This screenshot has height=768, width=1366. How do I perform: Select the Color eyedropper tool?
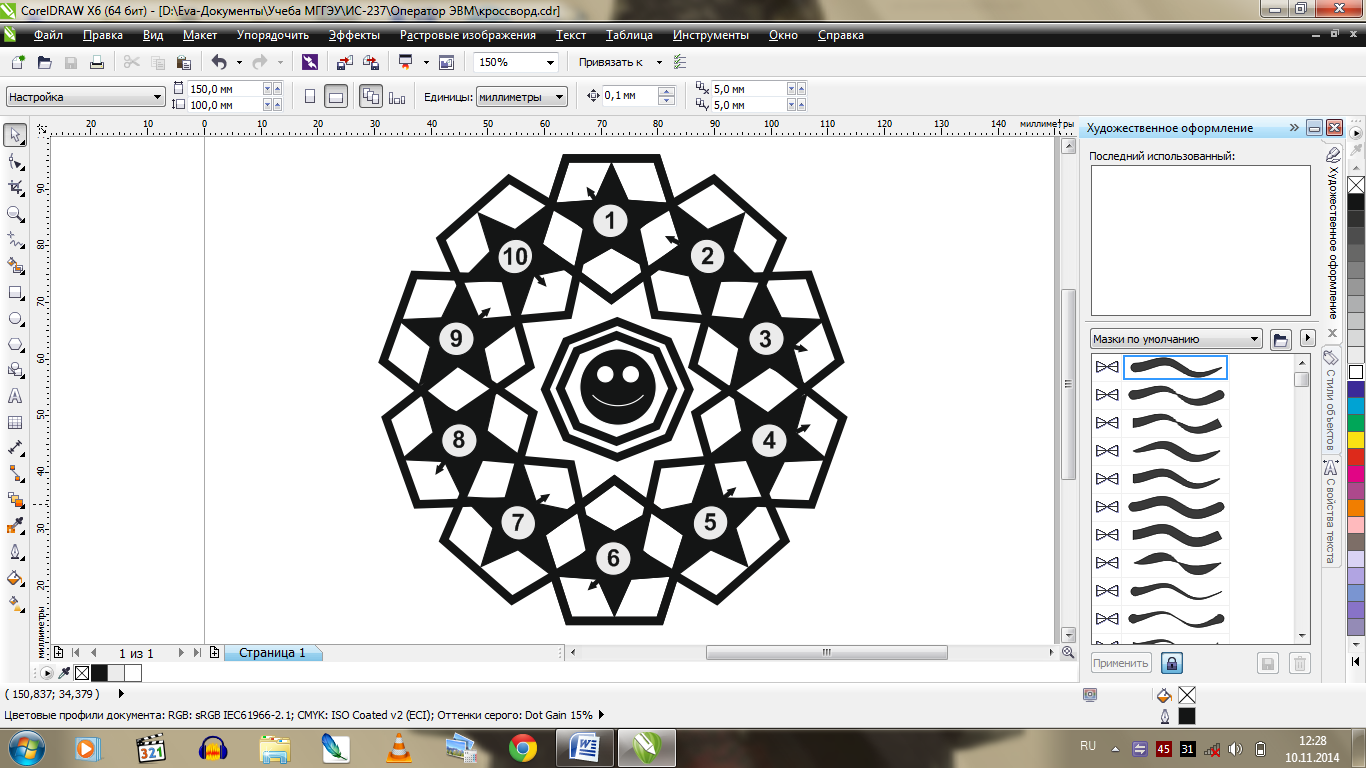tap(15, 526)
